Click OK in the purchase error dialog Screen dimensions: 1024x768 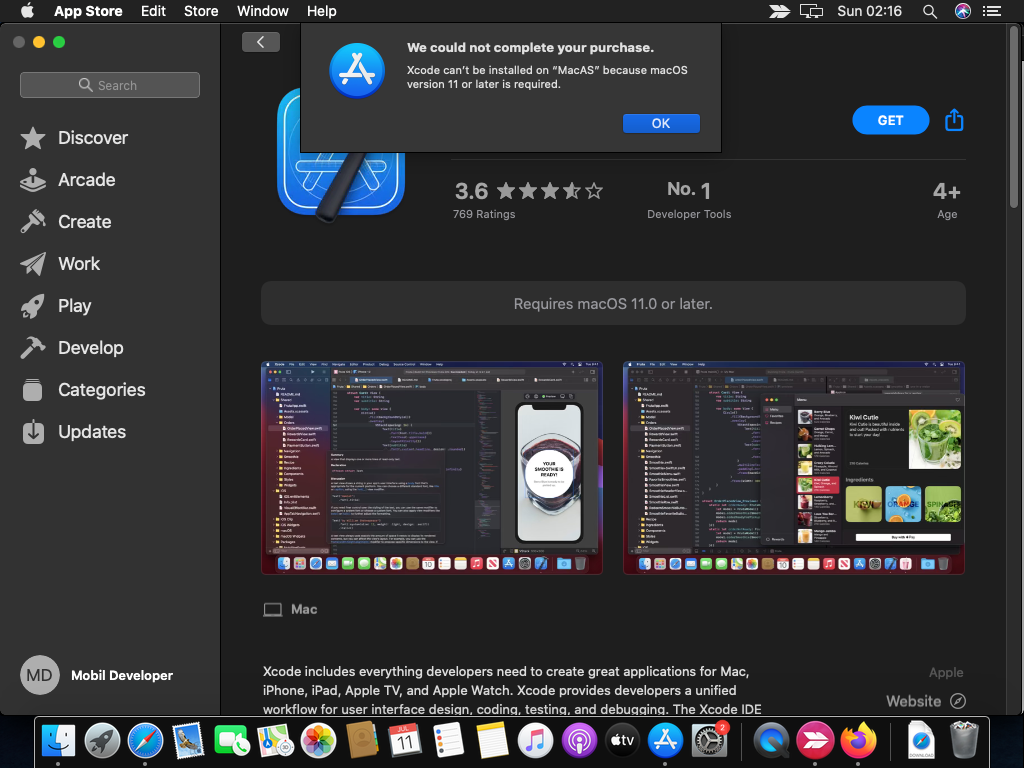coord(660,123)
